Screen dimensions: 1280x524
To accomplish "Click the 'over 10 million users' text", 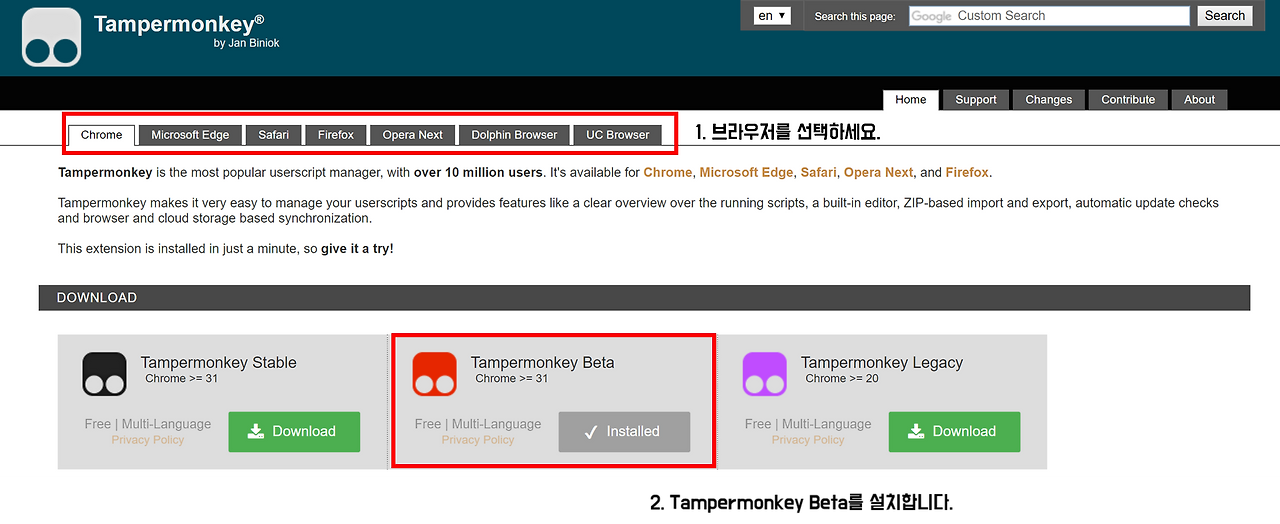I will 479,172.
